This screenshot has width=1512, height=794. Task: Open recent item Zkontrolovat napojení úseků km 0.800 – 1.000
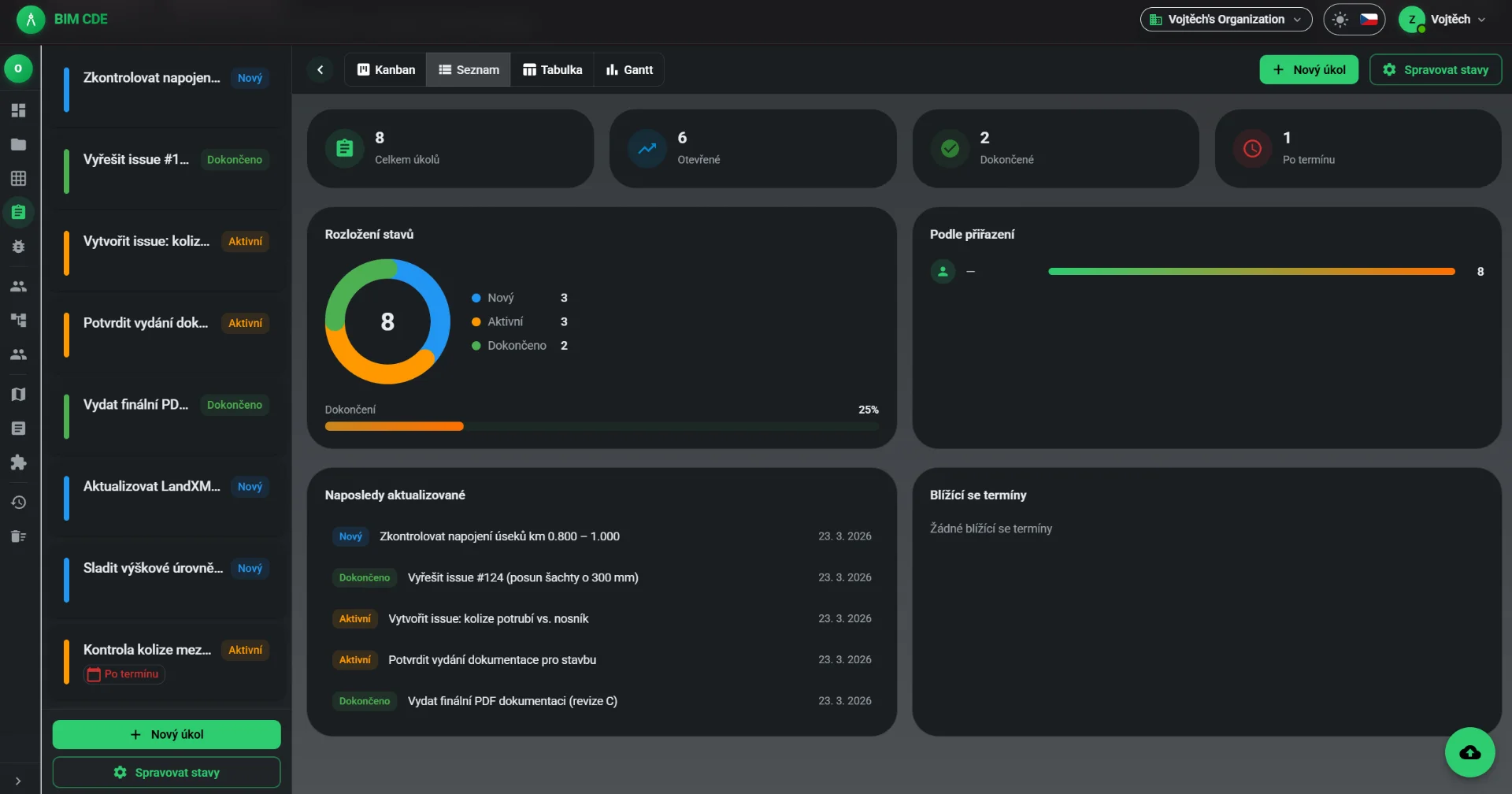pyautogui.click(x=602, y=536)
